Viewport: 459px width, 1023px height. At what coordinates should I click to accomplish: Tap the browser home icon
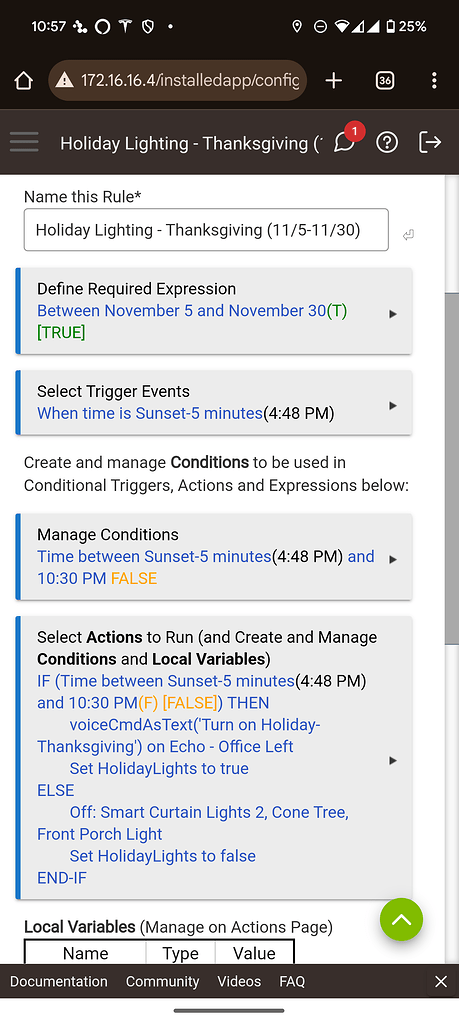(x=23, y=80)
